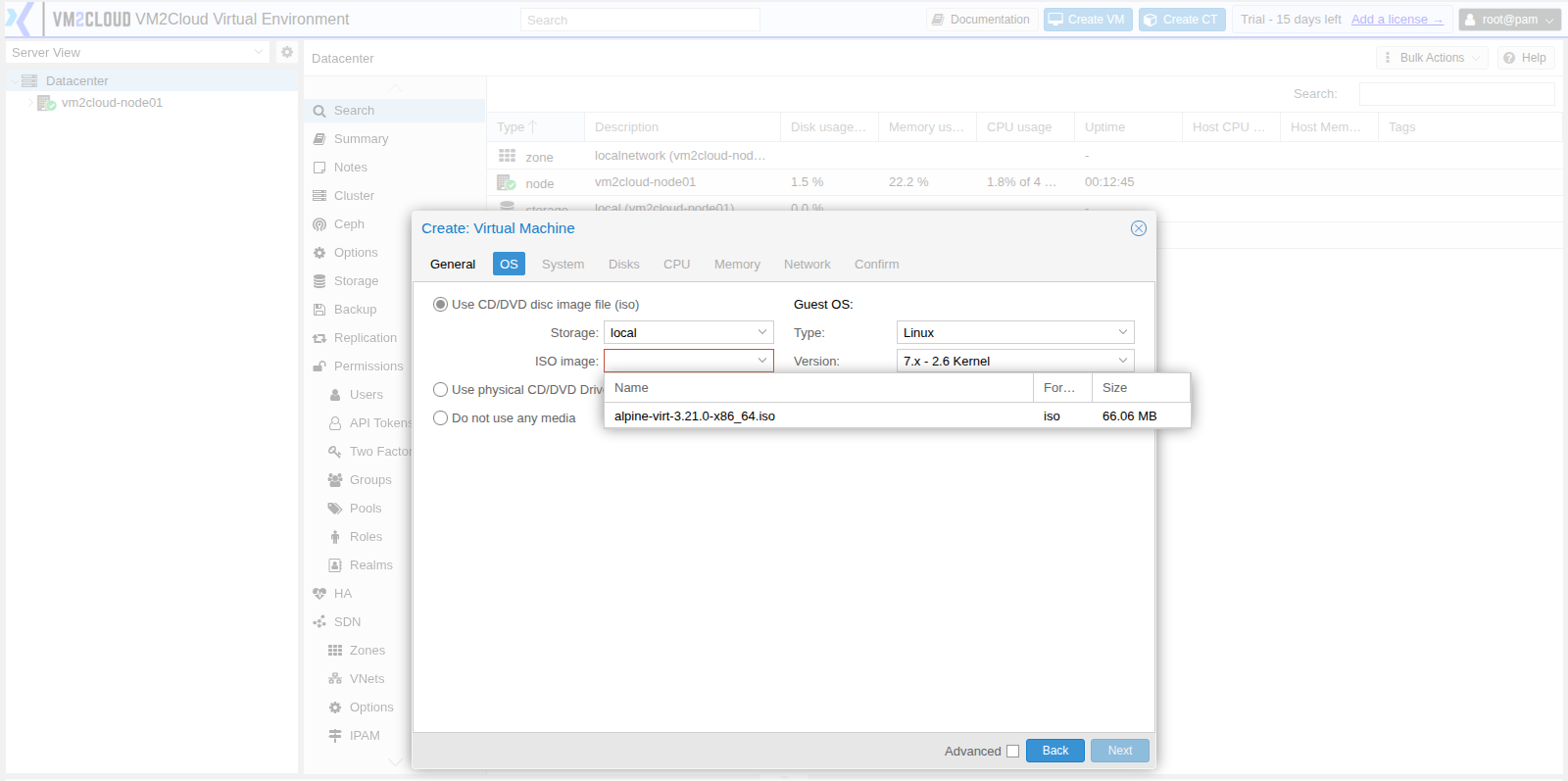Switch to the General tab
Viewport: 1568px width, 781px height.
tap(453, 265)
